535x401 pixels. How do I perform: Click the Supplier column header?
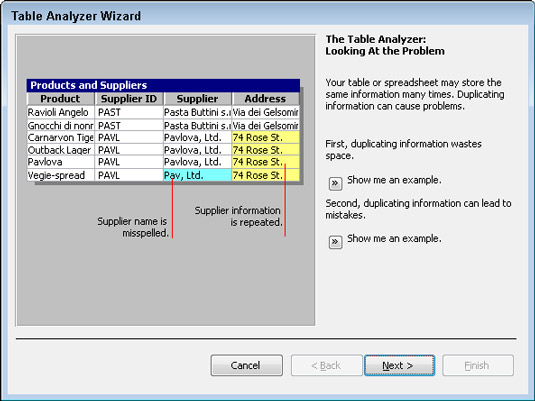point(197,99)
